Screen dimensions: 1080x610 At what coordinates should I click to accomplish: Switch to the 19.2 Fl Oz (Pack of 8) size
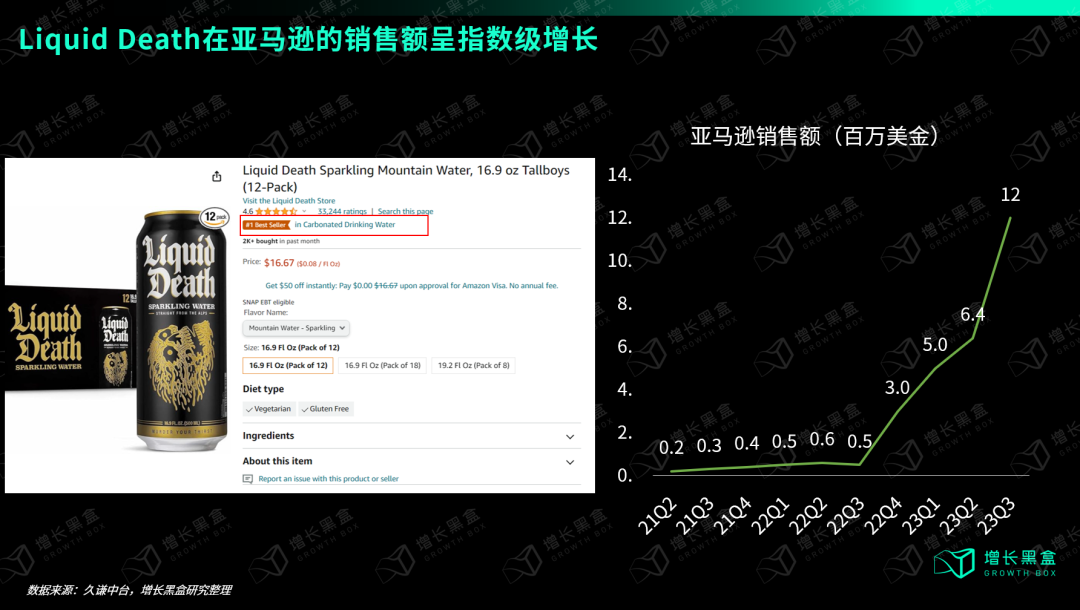click(x=470, y=365)
